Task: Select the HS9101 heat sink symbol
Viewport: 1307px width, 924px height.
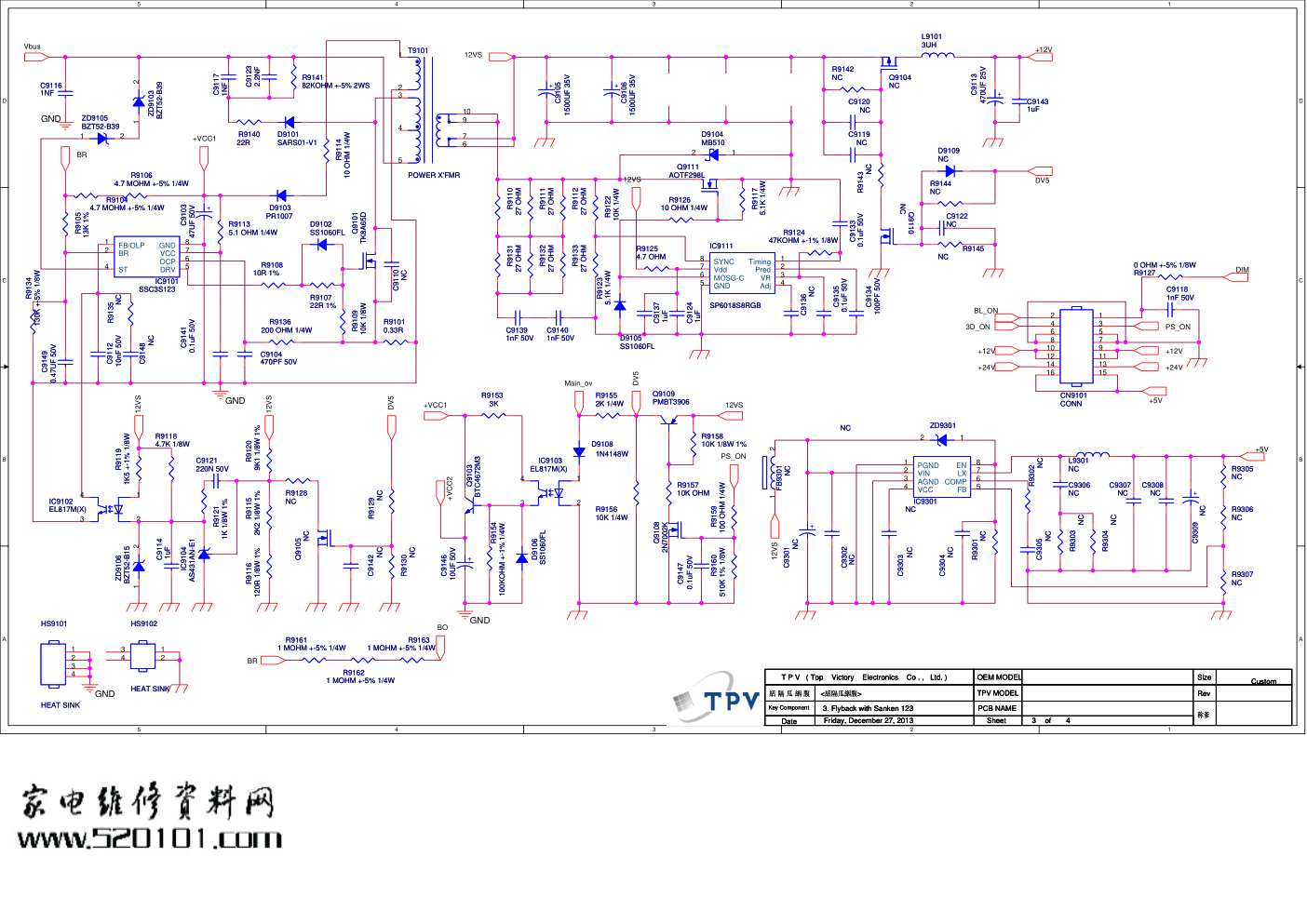Action: tap(53, 662)
